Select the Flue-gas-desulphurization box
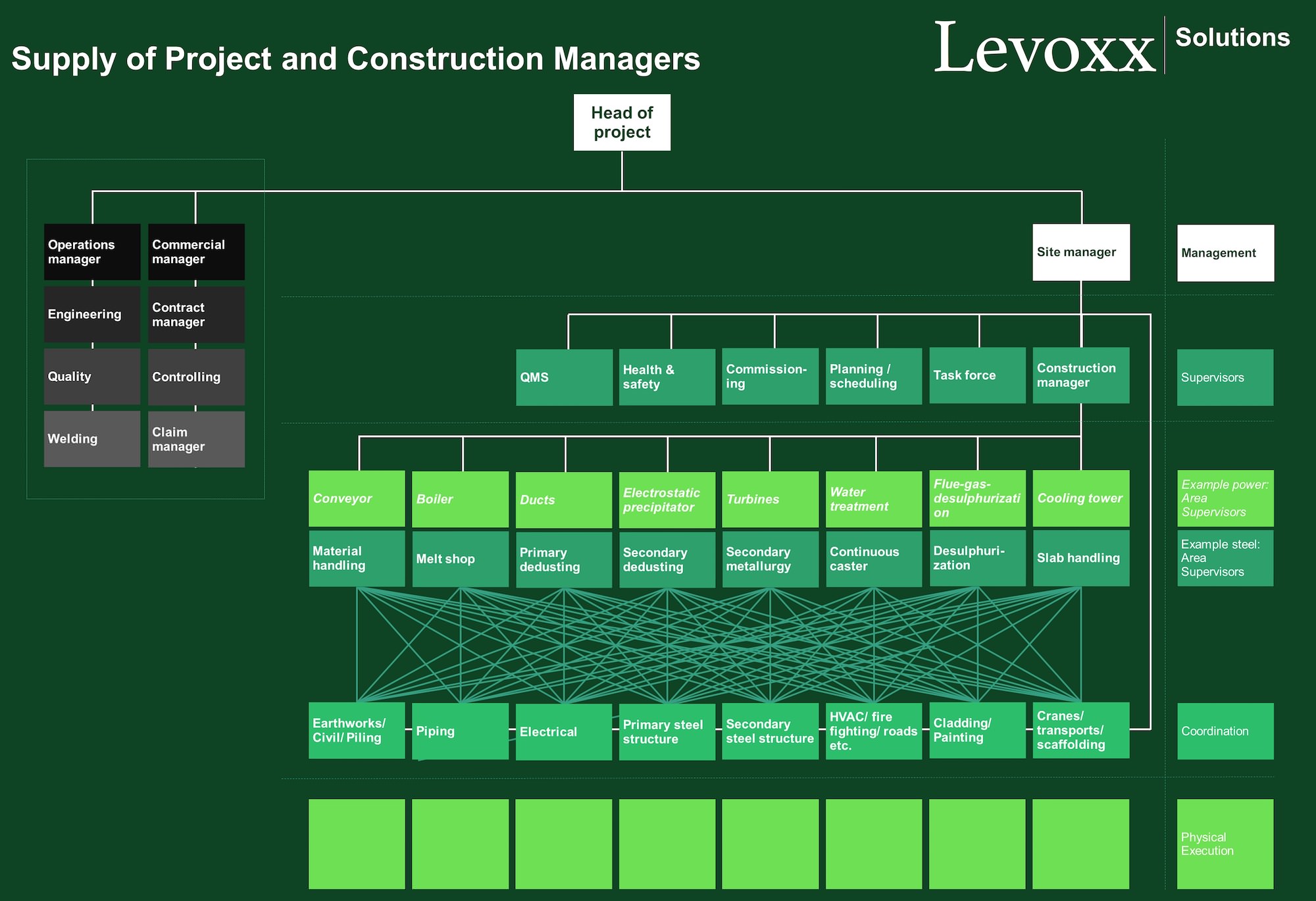This screenshot has width=1316, height=901. [x=977, y=498]
